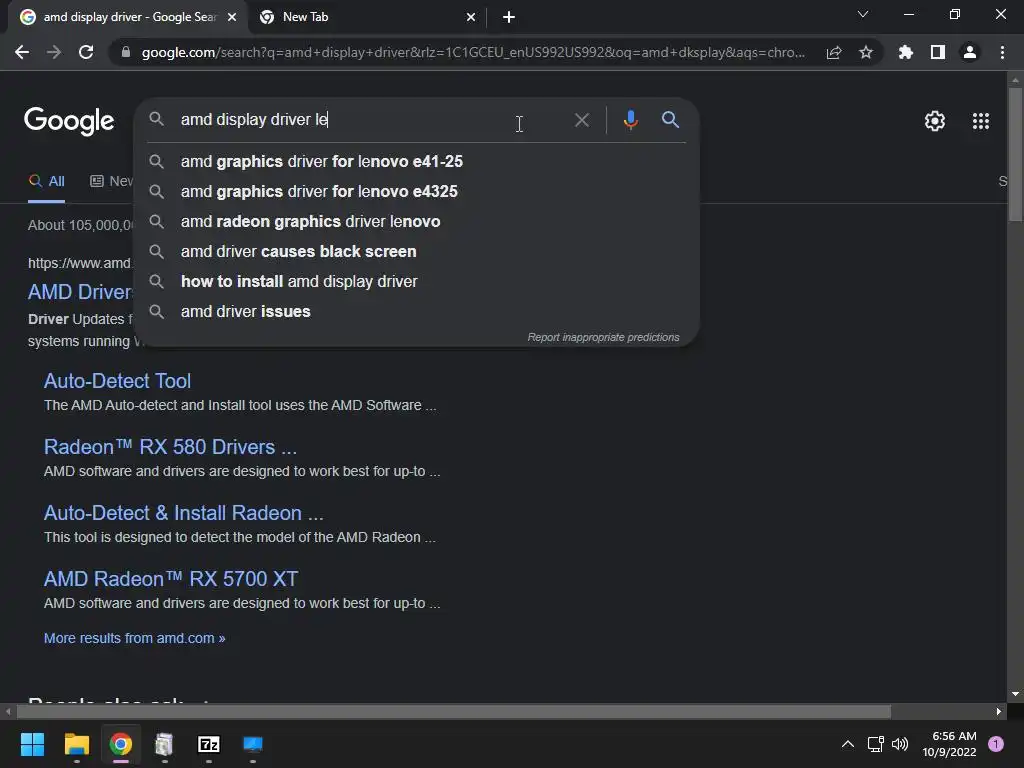Click the forward navigation arrow
Screen dimensions: 1024x768
coord(54,52)
